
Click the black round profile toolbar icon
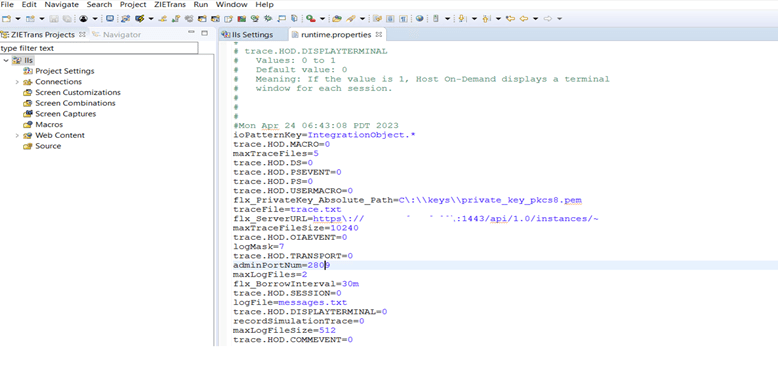[x=83, y=19]
